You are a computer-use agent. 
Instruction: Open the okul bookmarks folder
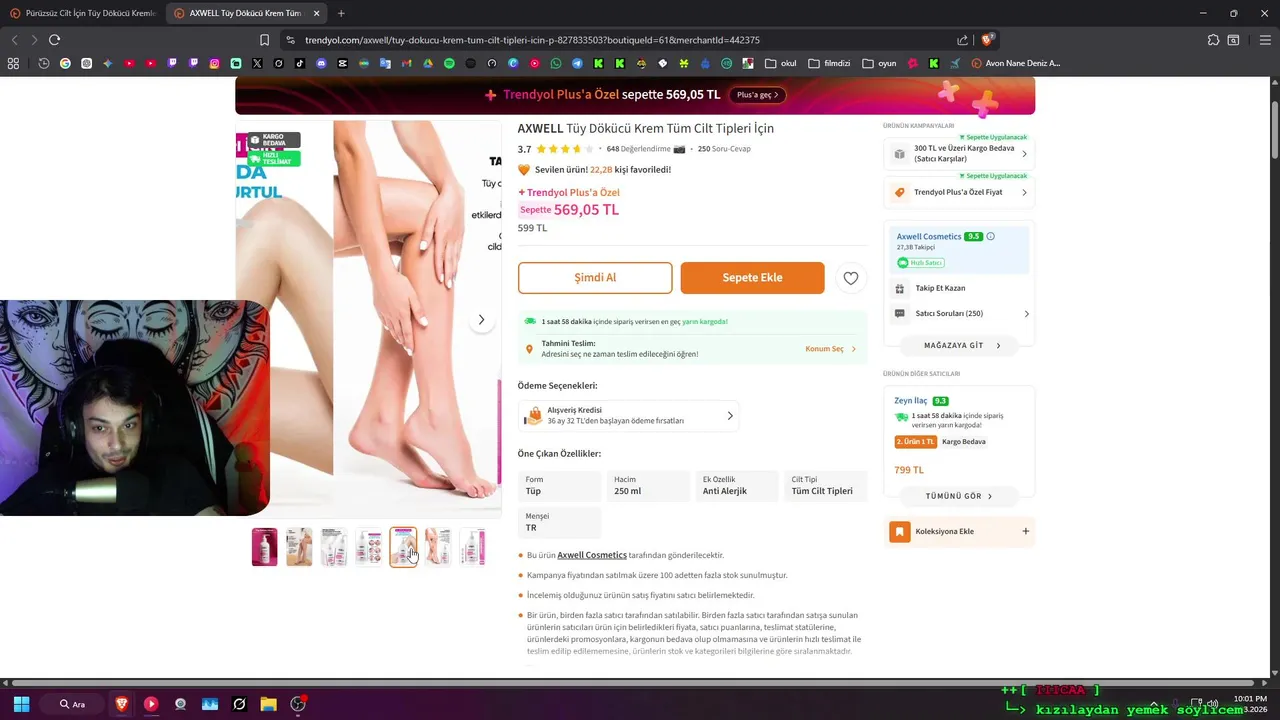(781, 63)
